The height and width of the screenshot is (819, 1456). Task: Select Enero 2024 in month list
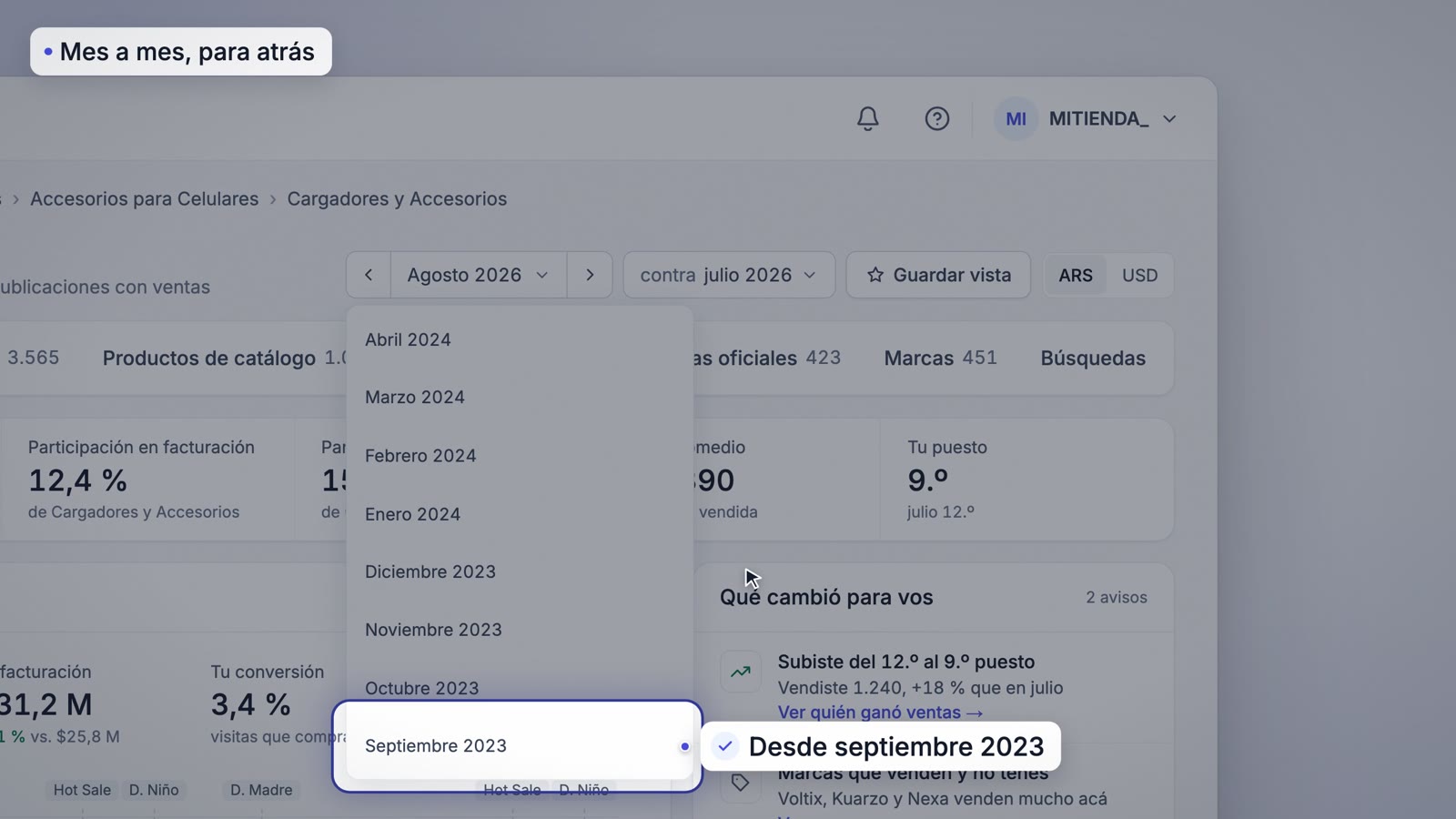click(520, 514)
